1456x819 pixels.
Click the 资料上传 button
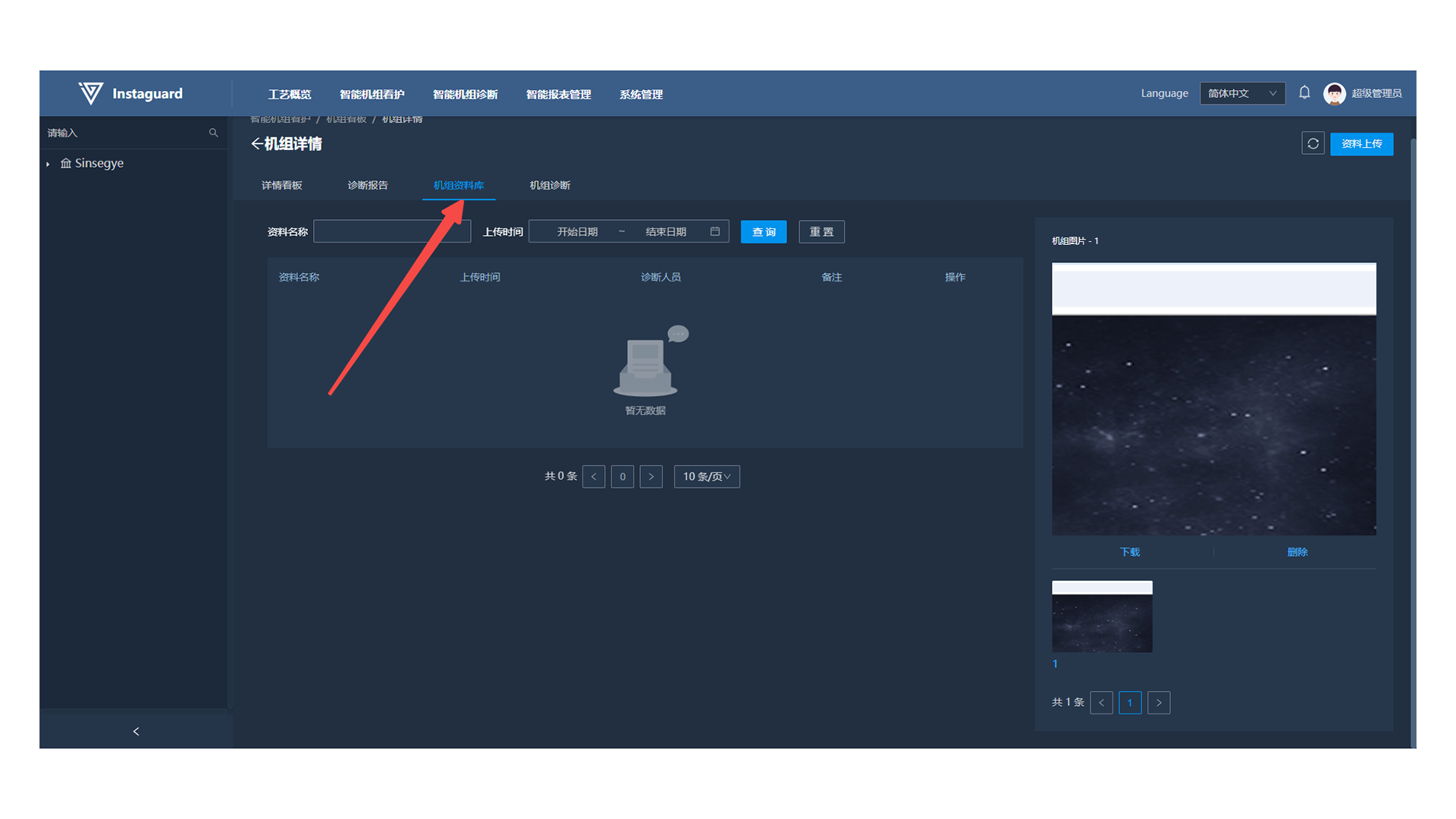[x=1361, y=143]
